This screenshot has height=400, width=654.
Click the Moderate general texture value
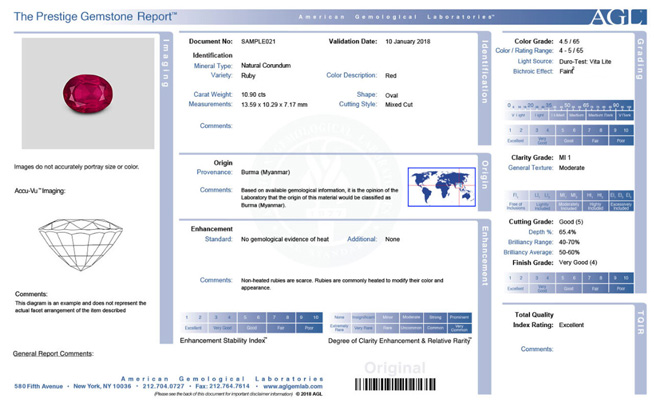(x=571, y=168)
